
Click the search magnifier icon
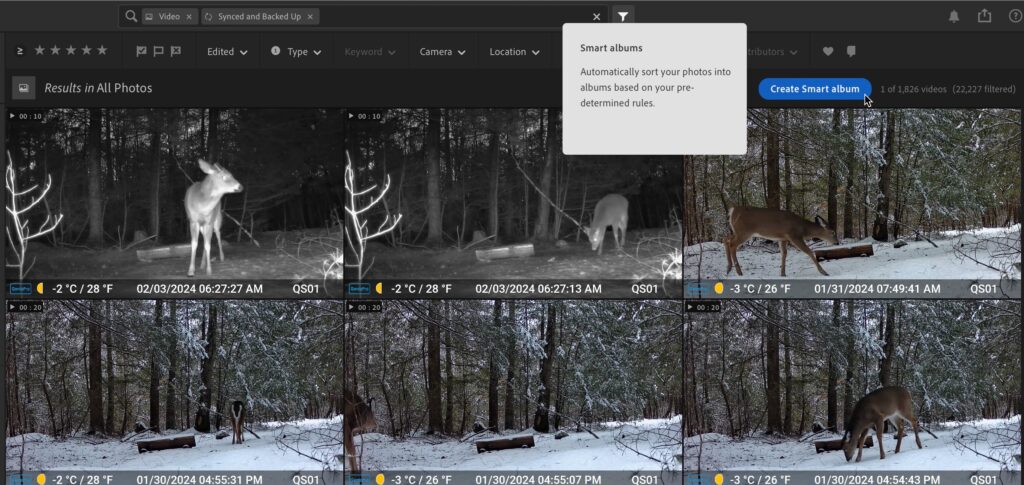pyautogui.click(x=131, y=16)
